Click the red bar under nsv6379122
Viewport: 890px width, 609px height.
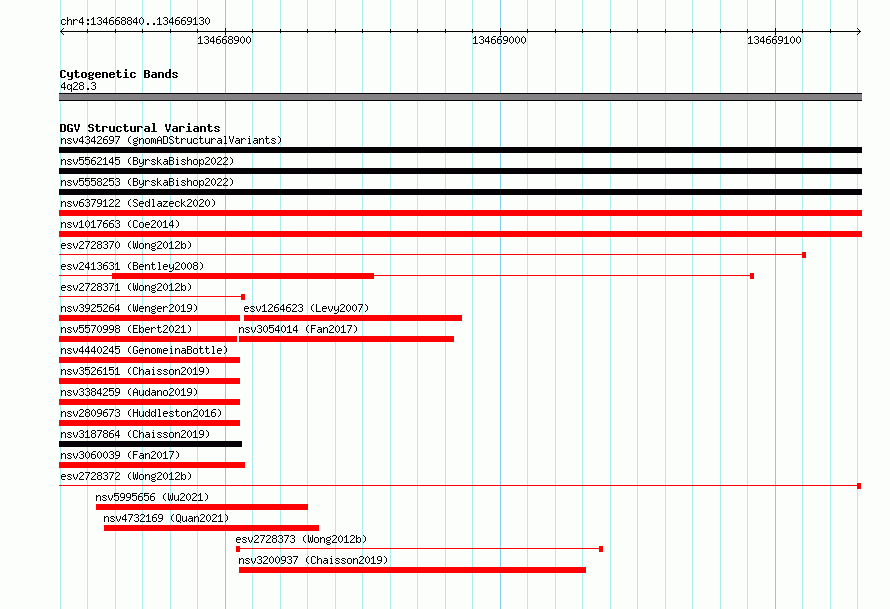[x=460, y=213]
